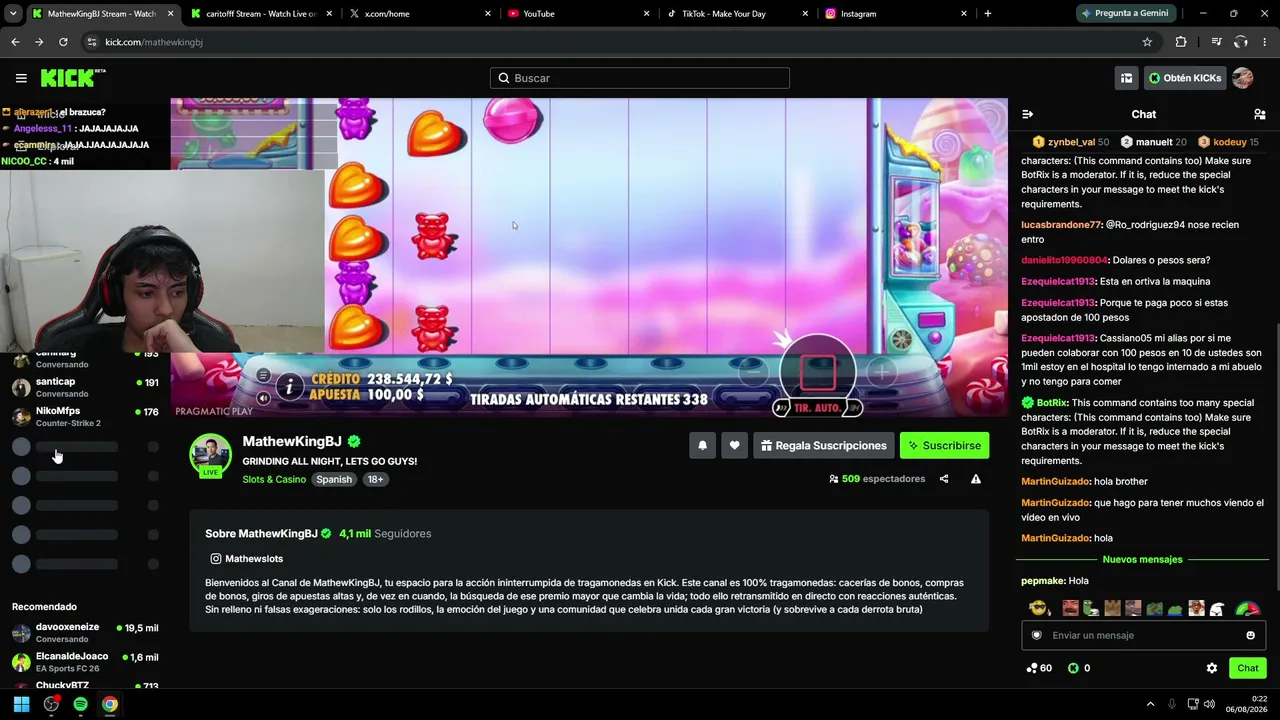1280x720 pixels.
Task: Decrease the slot bet with the minus button
Action: (754, 372)
